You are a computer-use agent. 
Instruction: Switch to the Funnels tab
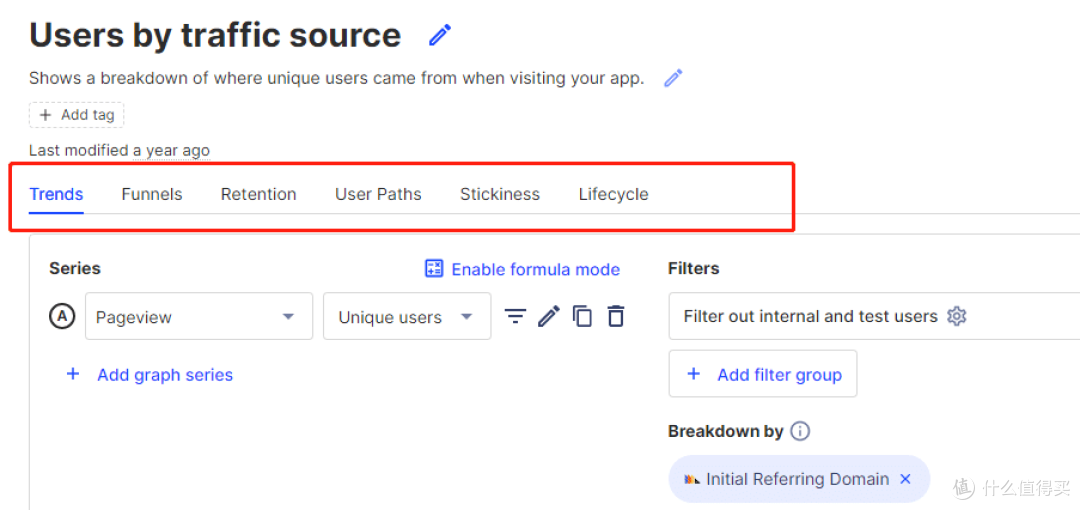click(152, 194)
